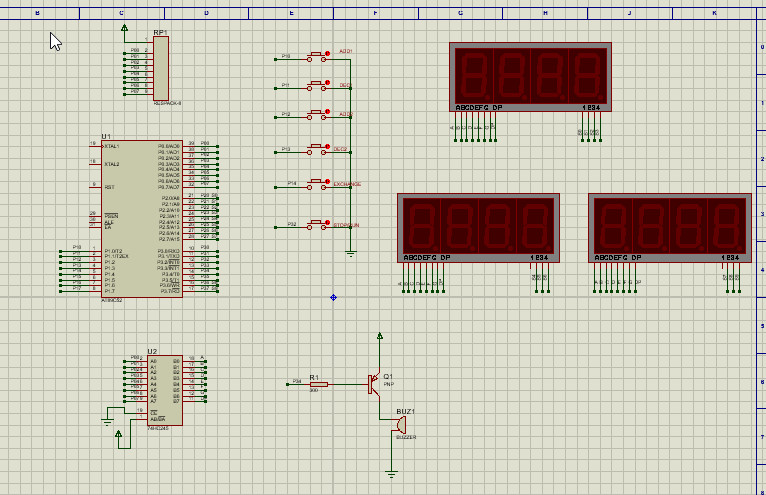Image resolution: width=766 pixels, height=495 pixels.
Task: Click the BUZZER value text
Action: point(406,437)
